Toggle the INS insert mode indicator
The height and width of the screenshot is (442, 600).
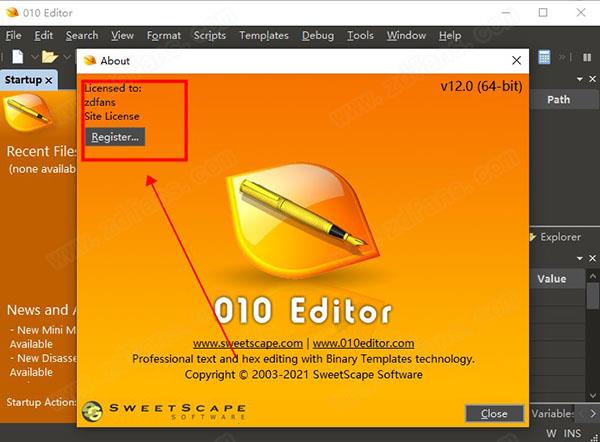[572, 434]
